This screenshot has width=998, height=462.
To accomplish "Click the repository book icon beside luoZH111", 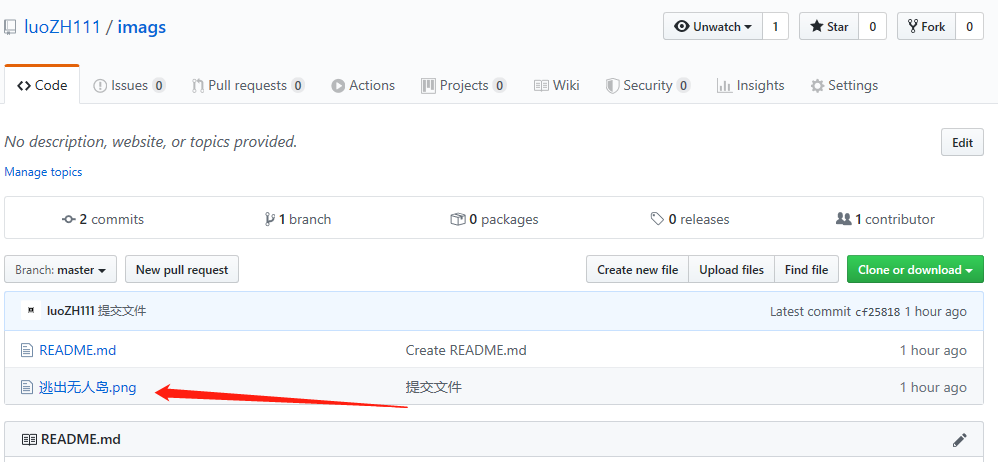I will tap(10, 27).
